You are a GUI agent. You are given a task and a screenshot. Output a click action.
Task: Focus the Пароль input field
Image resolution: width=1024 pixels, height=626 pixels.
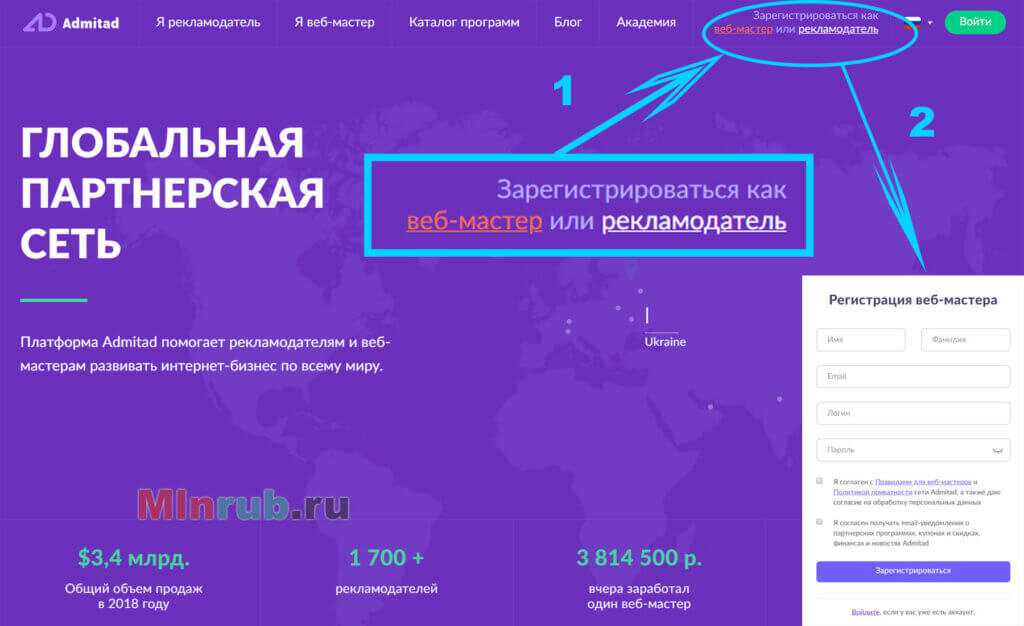pos(913,450)
